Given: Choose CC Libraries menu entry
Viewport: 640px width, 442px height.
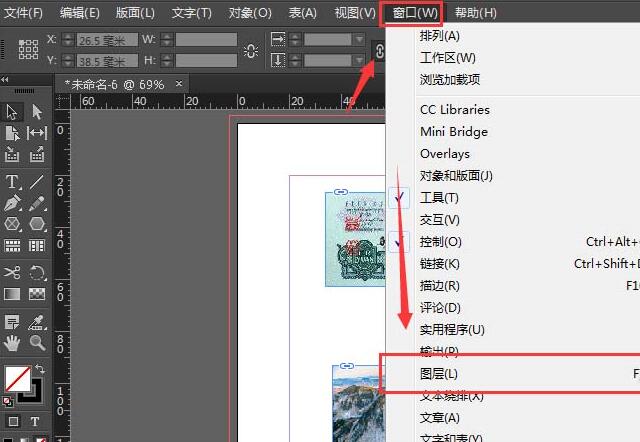Looking at the screenshot, I should click(513, 109).
